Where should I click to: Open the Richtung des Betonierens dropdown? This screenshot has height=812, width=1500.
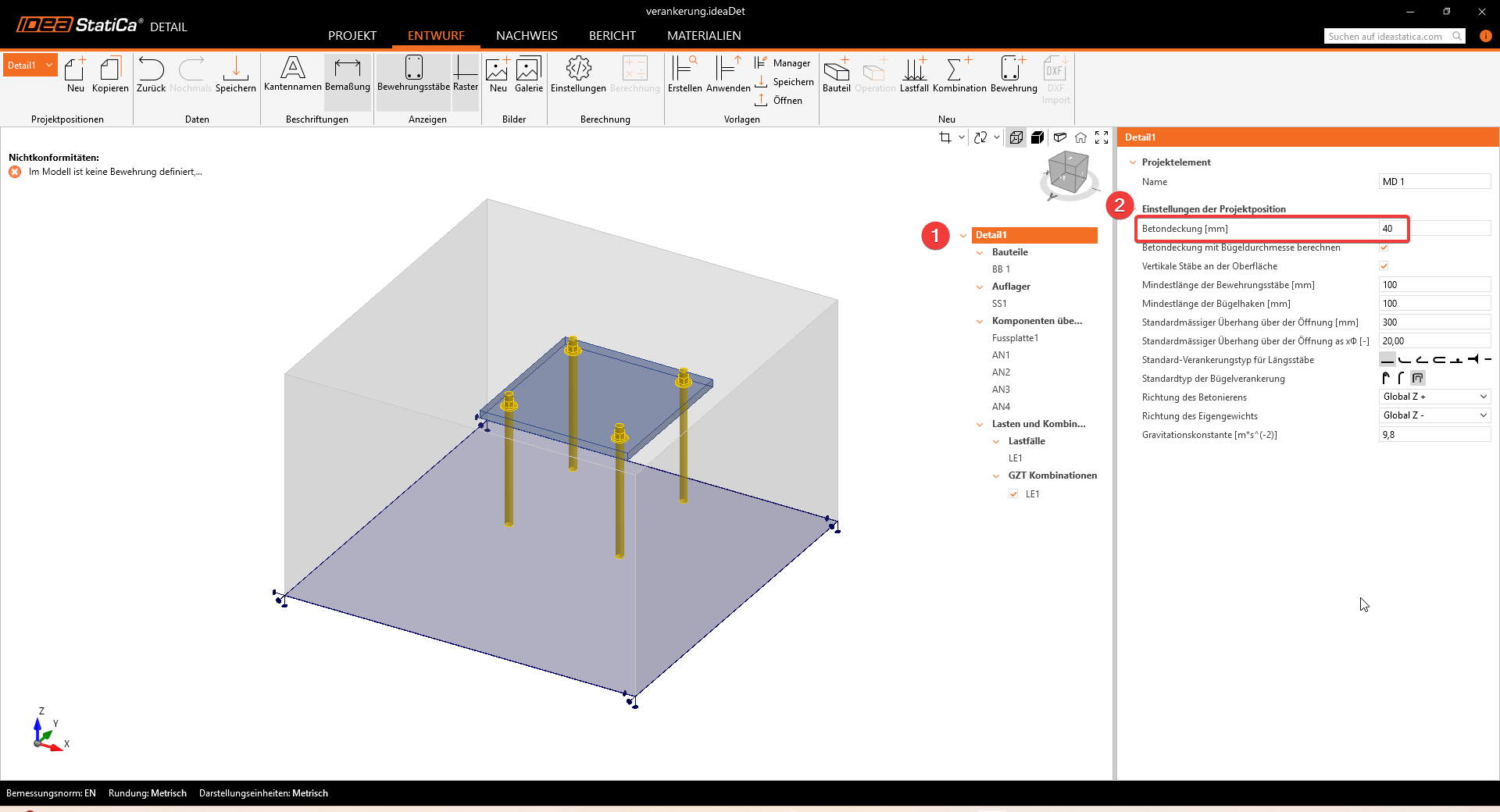(x=1434, y=397)
